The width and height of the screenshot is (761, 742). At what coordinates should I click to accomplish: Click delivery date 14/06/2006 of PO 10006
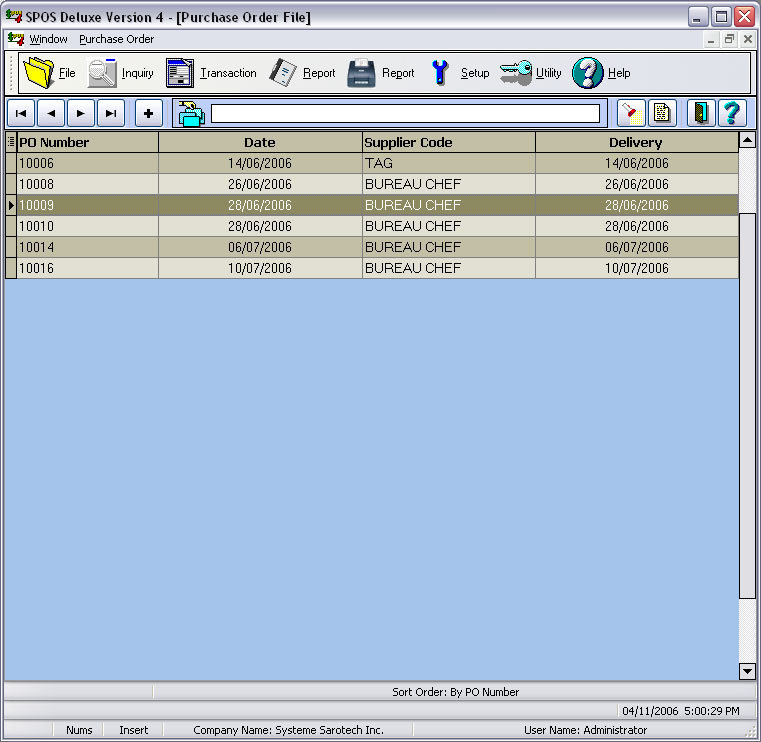point(637,163)
